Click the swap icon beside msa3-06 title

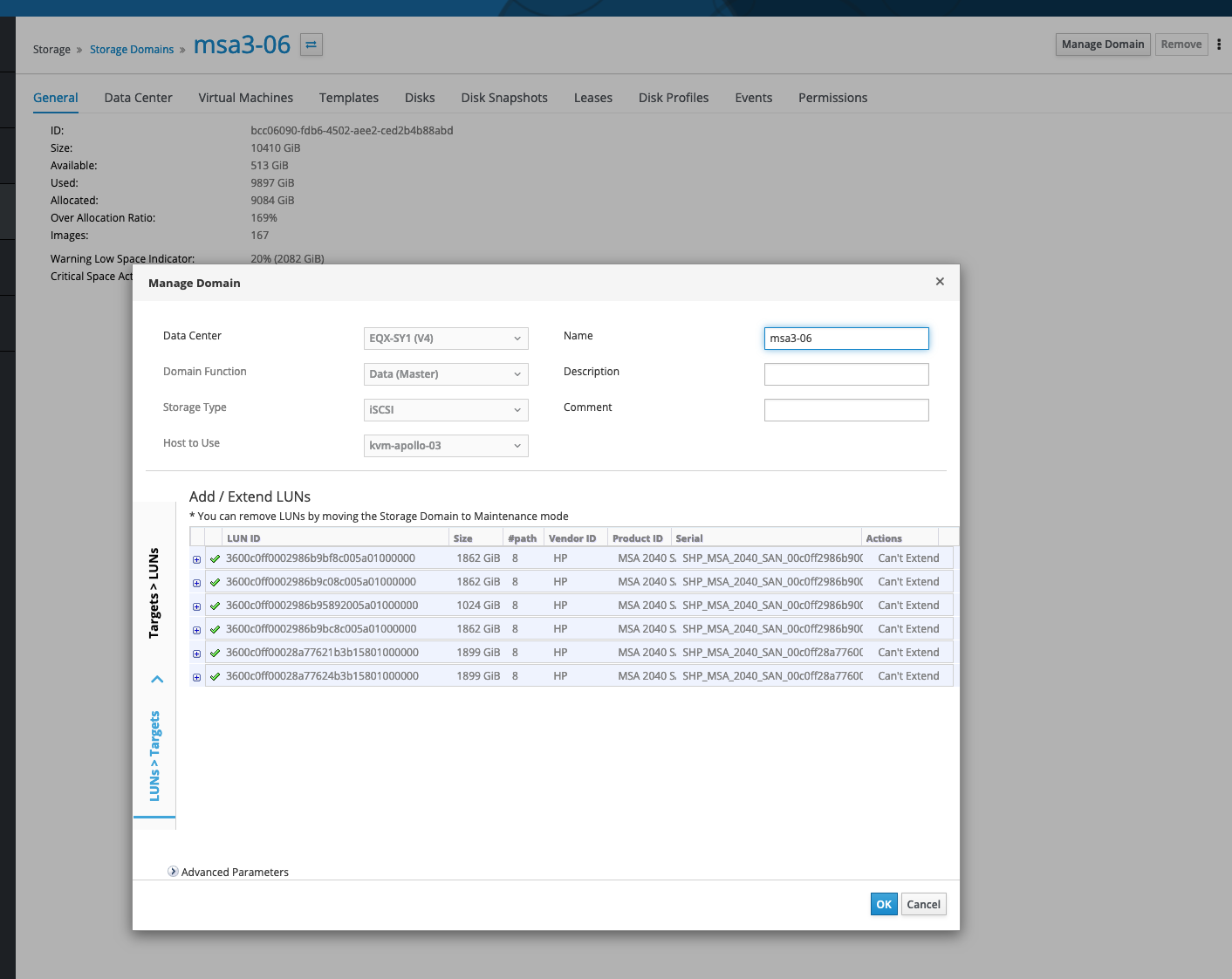[x=311, y=44]
